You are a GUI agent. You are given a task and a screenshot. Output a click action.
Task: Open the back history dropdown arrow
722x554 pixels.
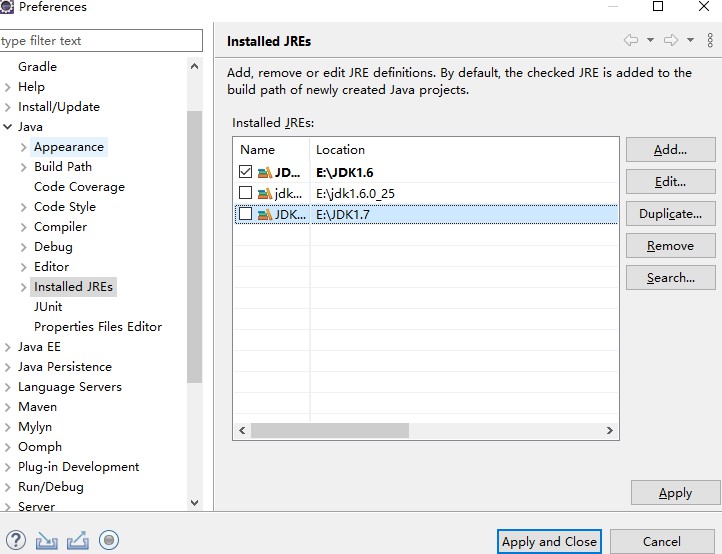pos(650,41)
